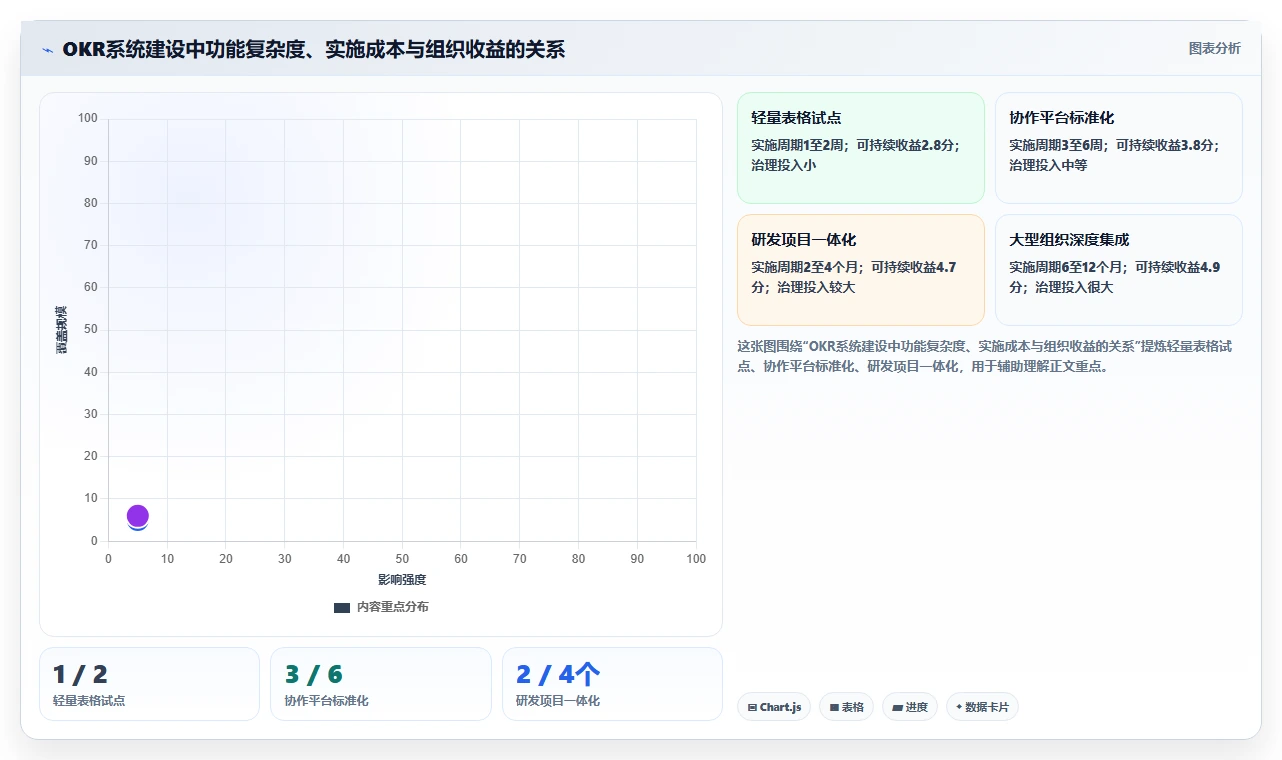Click the lightning icon beside the OKR title
The image size is (1282, 760).
pos(48,50)
